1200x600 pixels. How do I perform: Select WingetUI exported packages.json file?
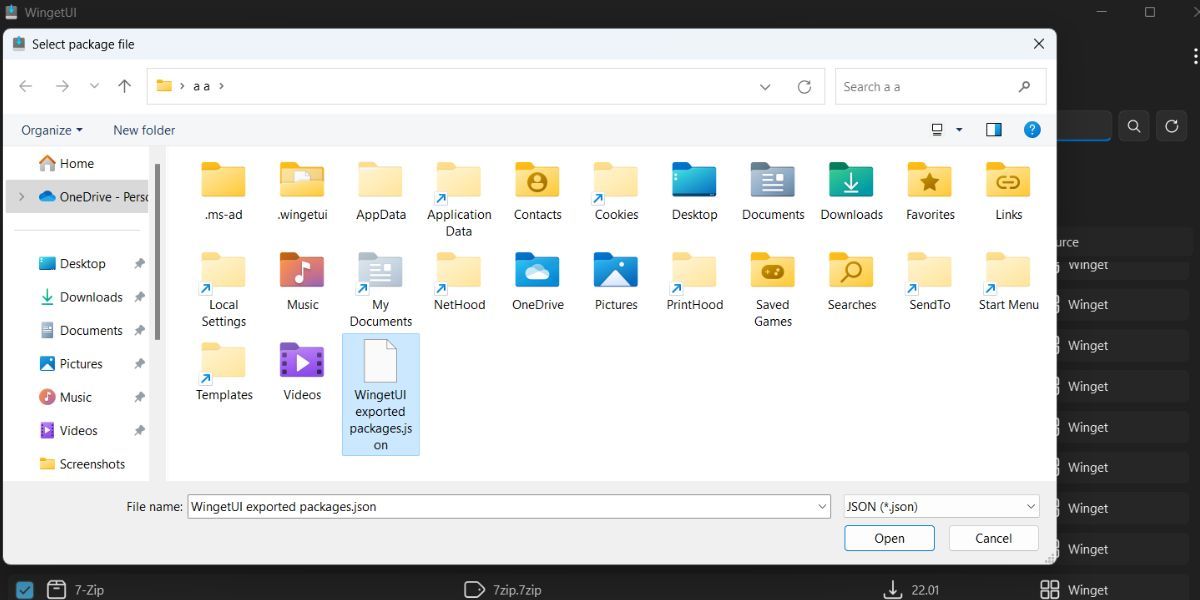[380, 395]
